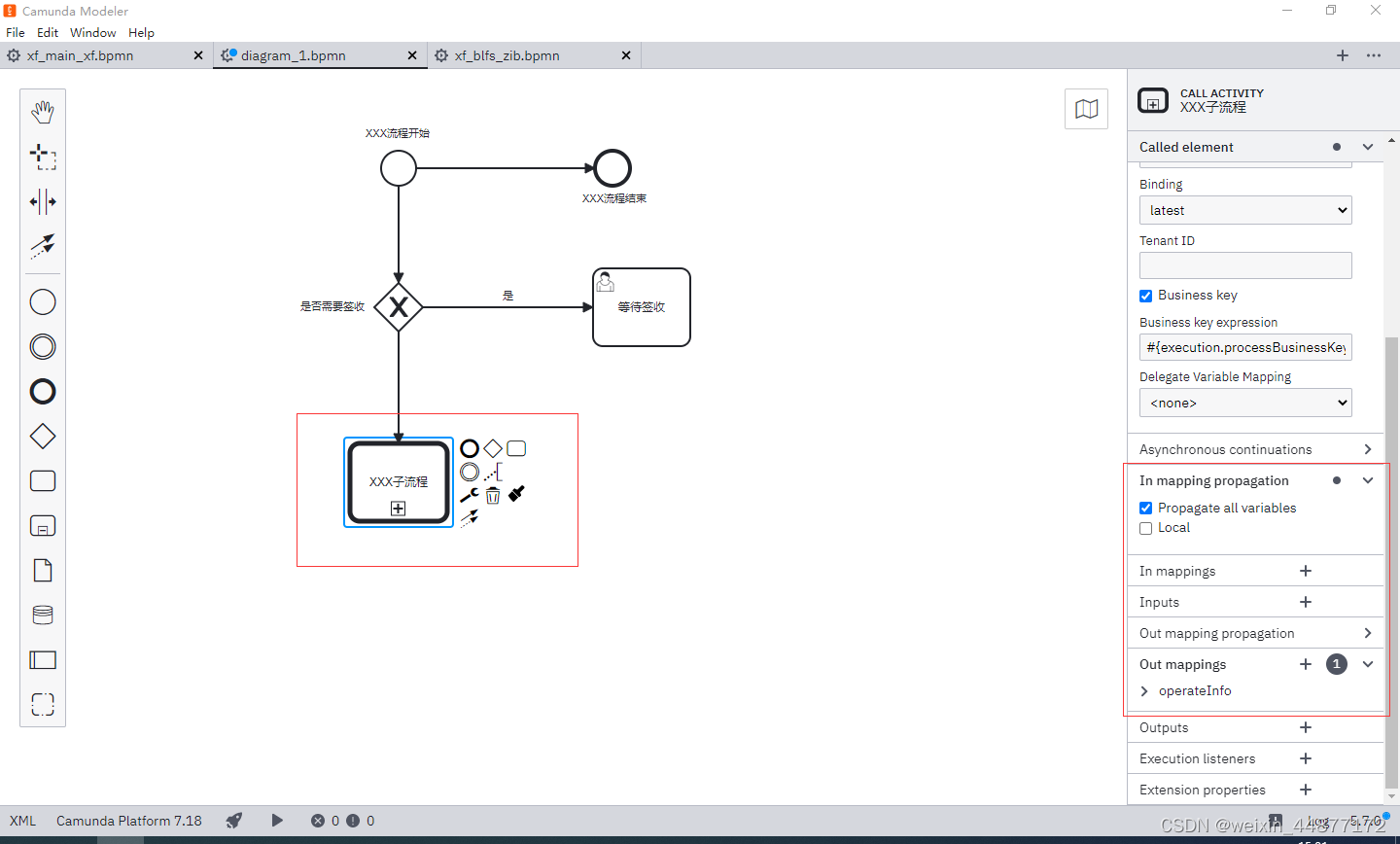
Task: Add a new Output
Action: [1306, 727]
